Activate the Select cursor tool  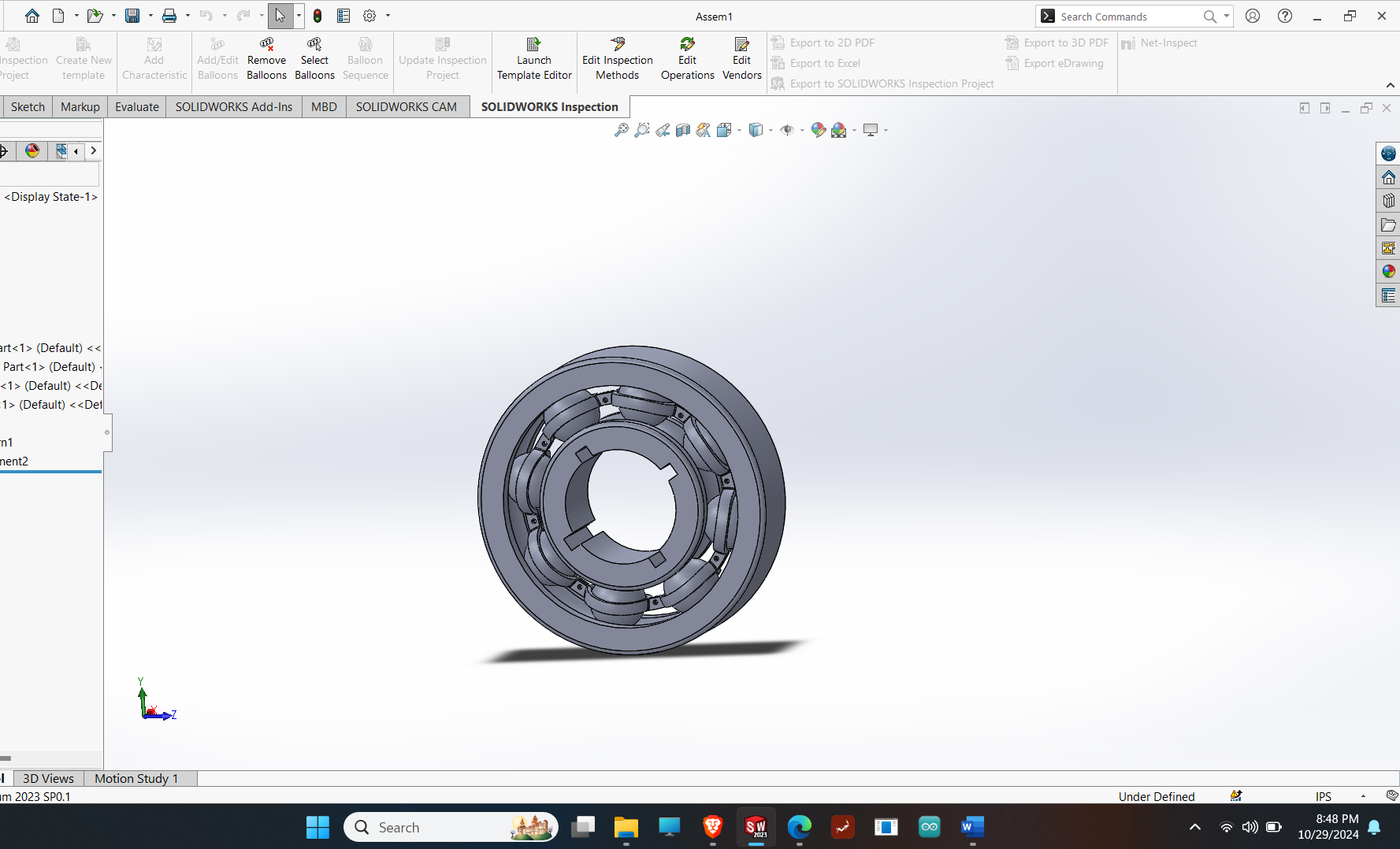[x=280, y=16]
